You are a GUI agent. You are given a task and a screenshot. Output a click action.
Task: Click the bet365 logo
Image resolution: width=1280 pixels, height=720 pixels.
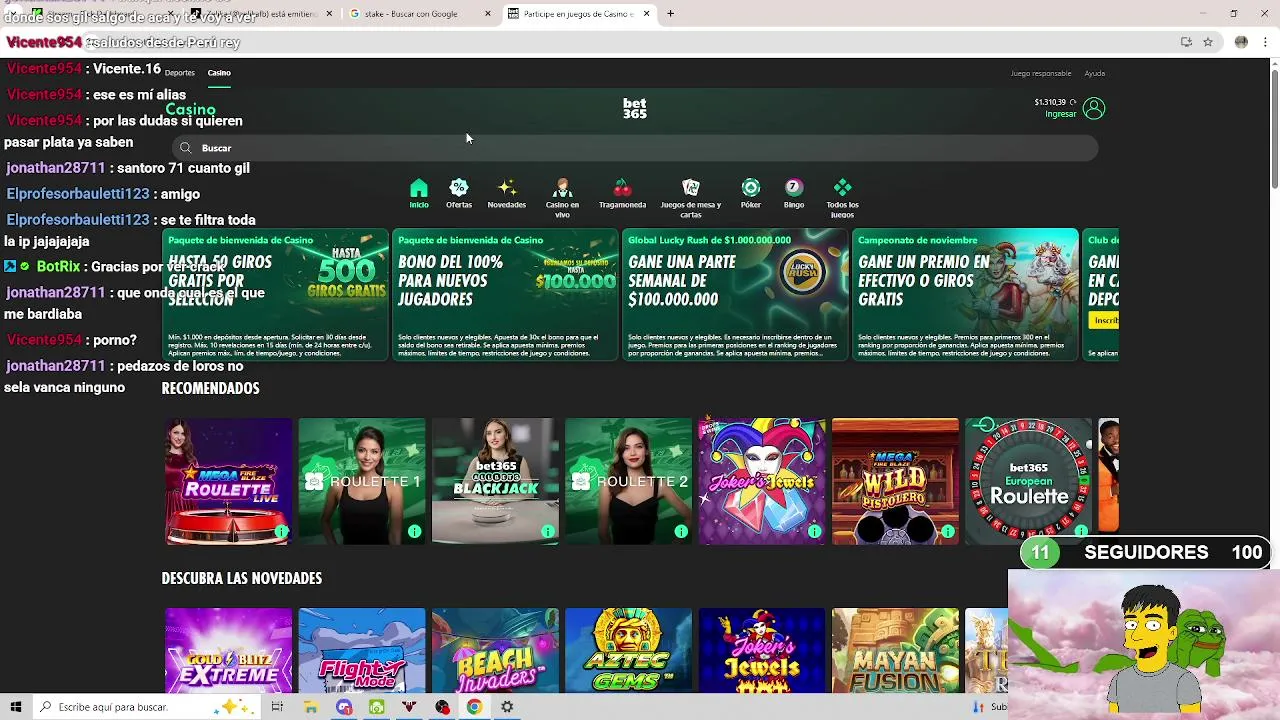click(x=635, y=108)
